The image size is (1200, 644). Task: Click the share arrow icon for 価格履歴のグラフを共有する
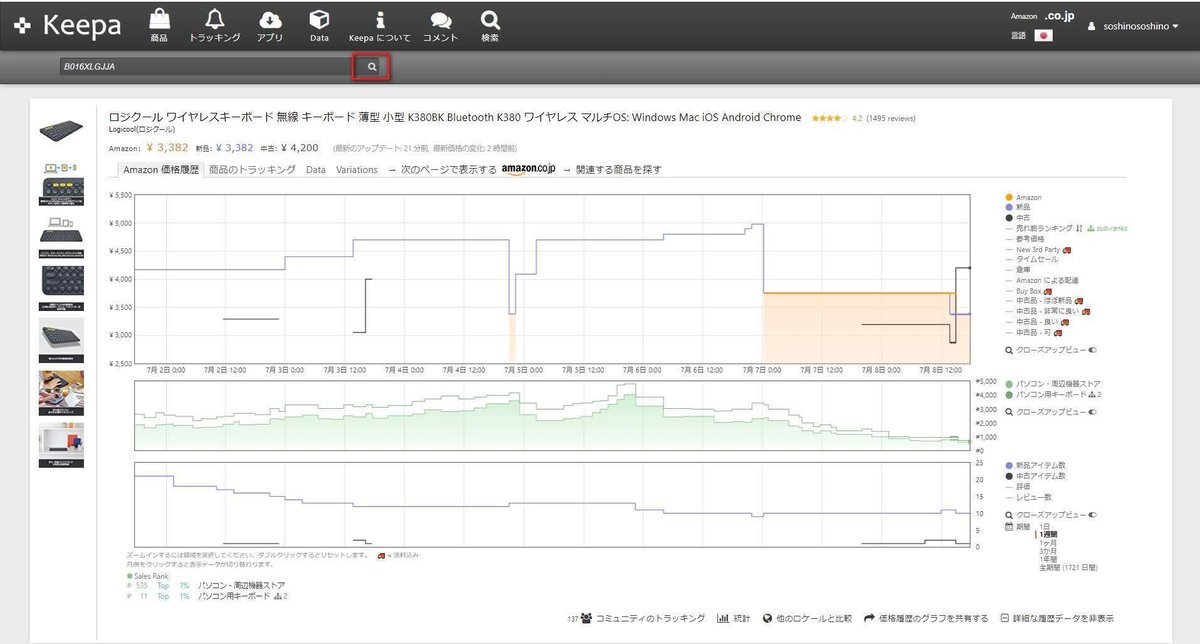869,618
